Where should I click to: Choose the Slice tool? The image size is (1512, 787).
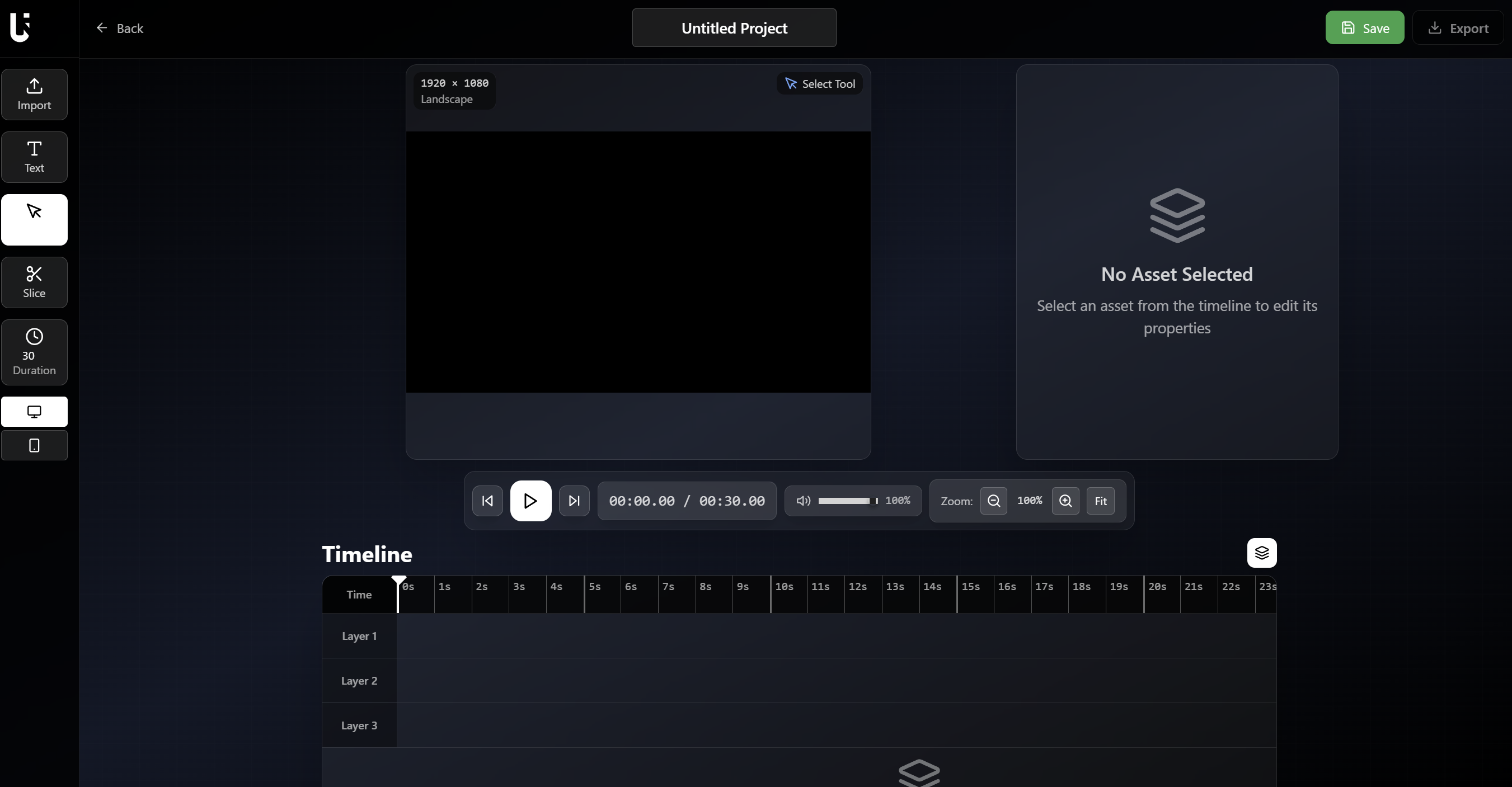(x=35, y=282)
